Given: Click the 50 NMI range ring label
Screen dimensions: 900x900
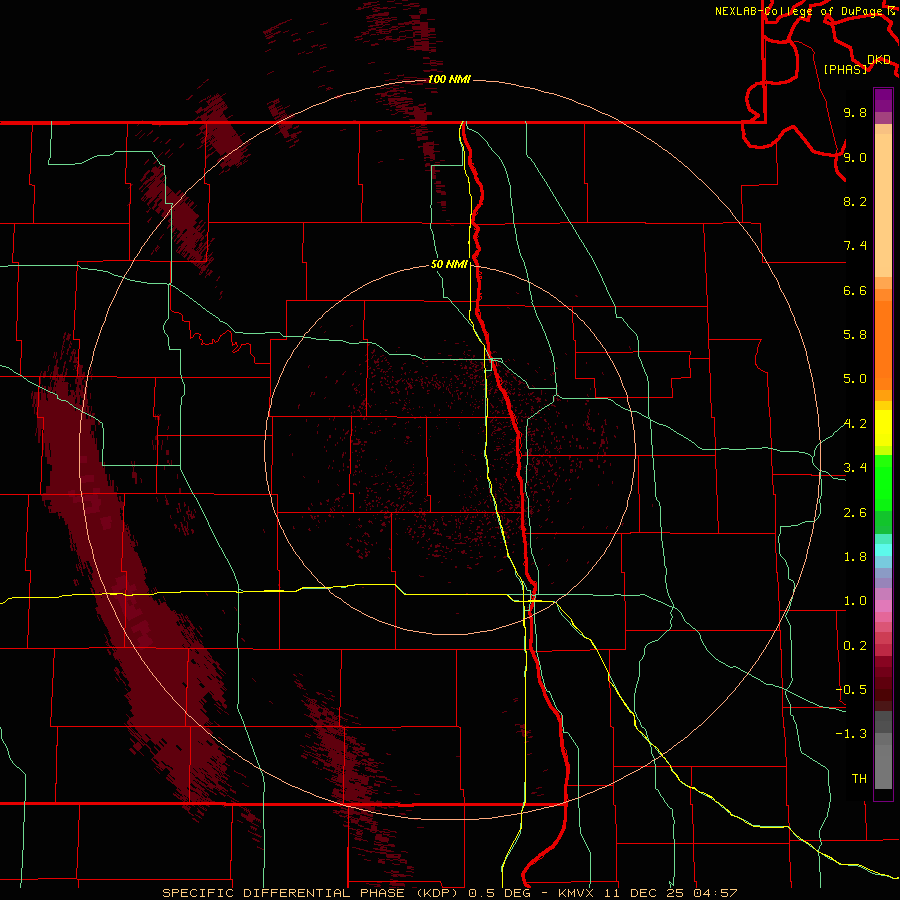Looking at the screenshot, I should (x=449, y=264).
